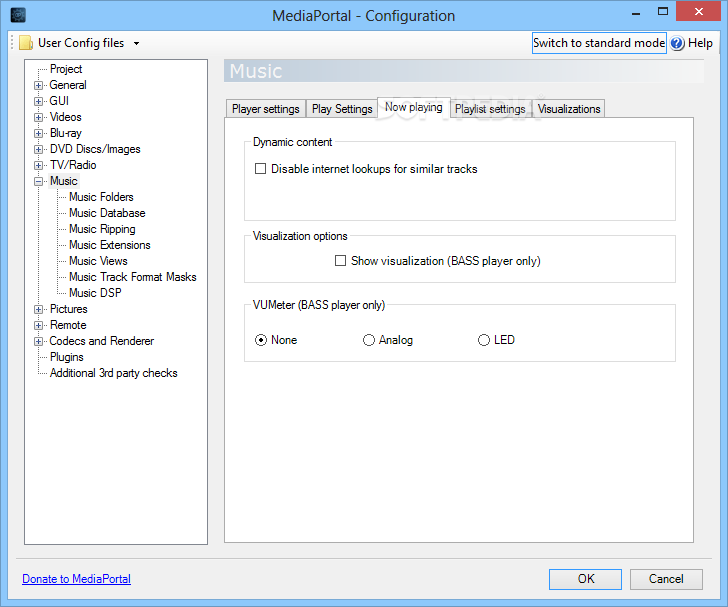The width and height of the screenshot is (728, 607).
Task: Maximize the MediaPortal Configuration window
Action: click(x=663, y=12)
